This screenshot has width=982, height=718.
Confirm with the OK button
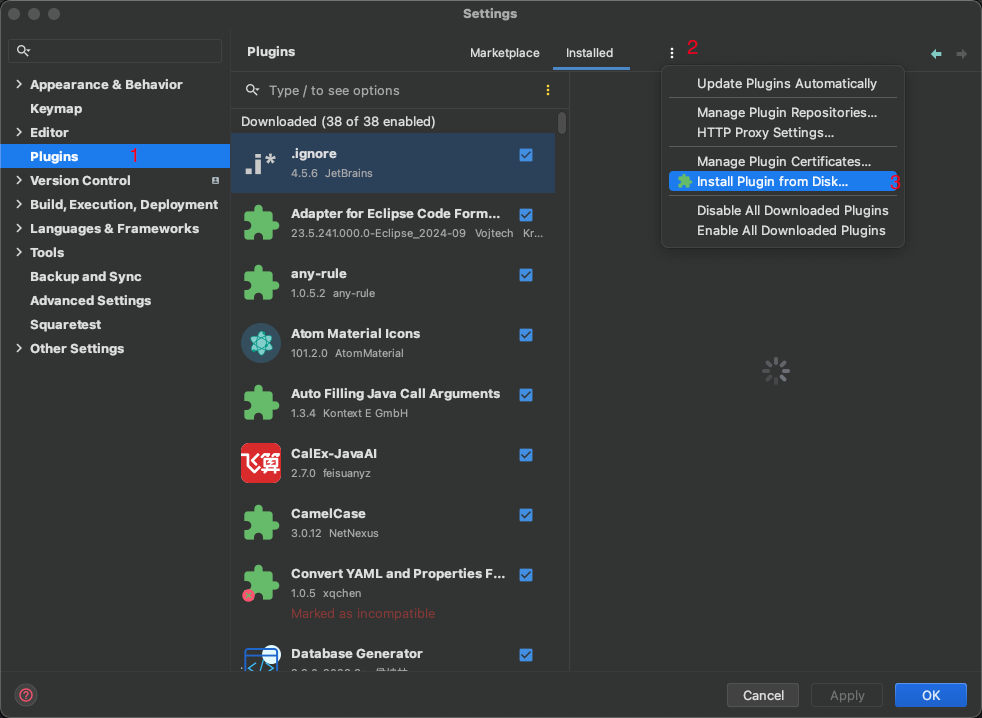tap(930, 695)
